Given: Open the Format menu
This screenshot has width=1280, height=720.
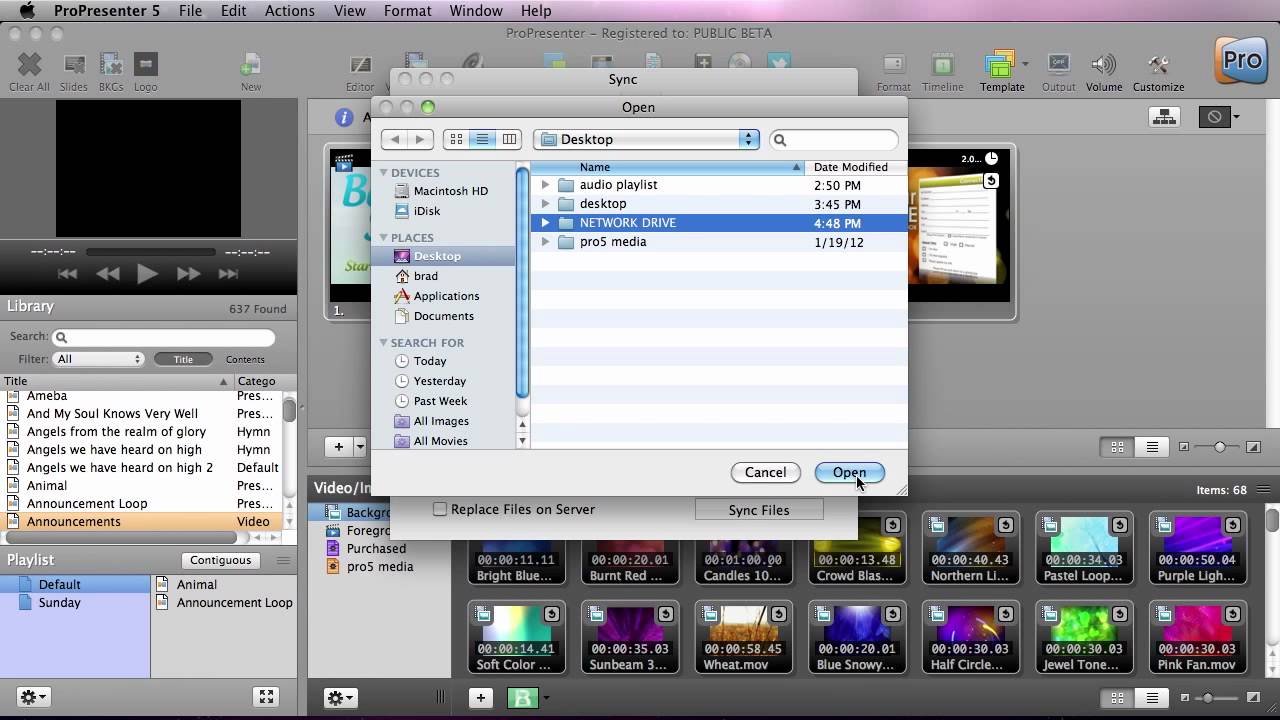Looking at the screenshot, I should point(408,11).
